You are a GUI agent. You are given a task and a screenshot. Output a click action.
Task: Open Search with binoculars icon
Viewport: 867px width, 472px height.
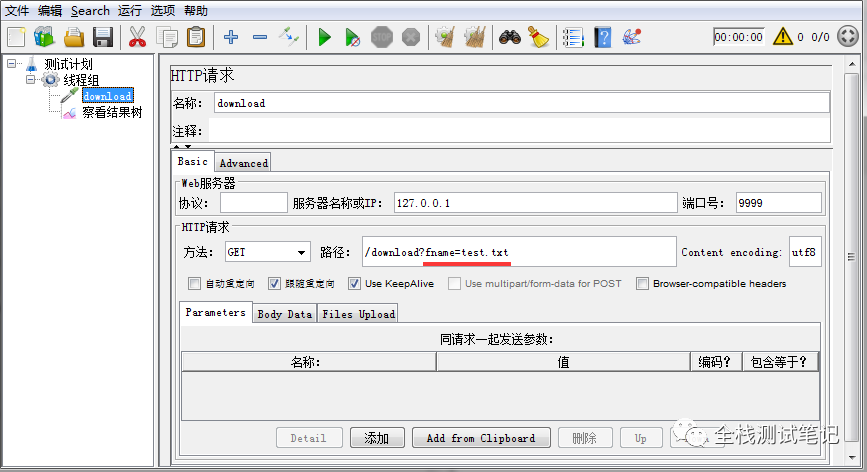(x=510, y=37)
